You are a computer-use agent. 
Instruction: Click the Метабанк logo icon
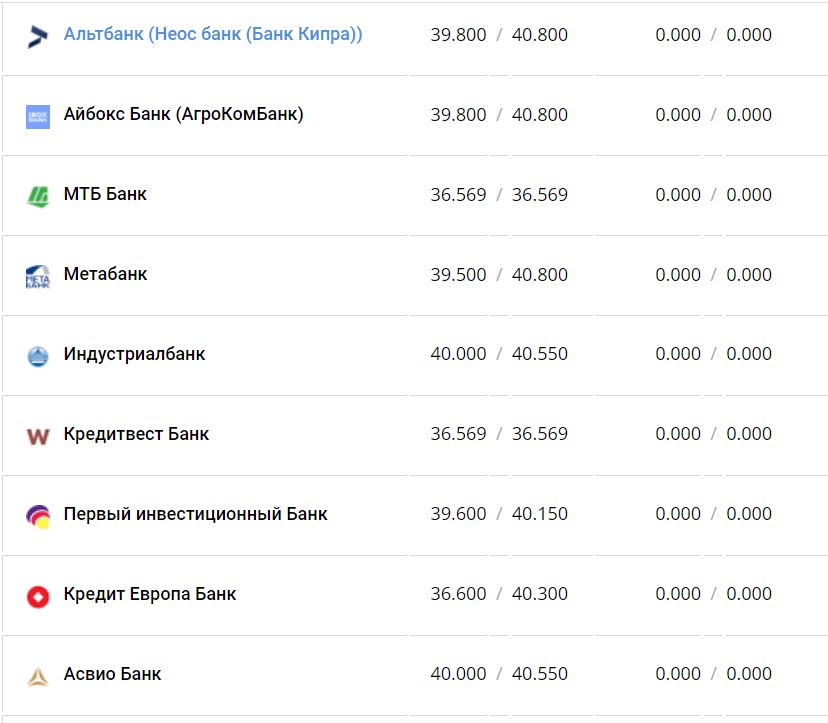[37, 276]
